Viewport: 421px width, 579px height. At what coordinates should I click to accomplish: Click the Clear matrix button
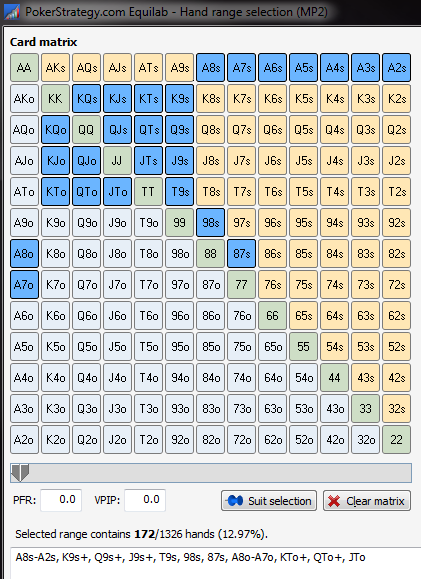pyautogui.click(x=367, y=501)
